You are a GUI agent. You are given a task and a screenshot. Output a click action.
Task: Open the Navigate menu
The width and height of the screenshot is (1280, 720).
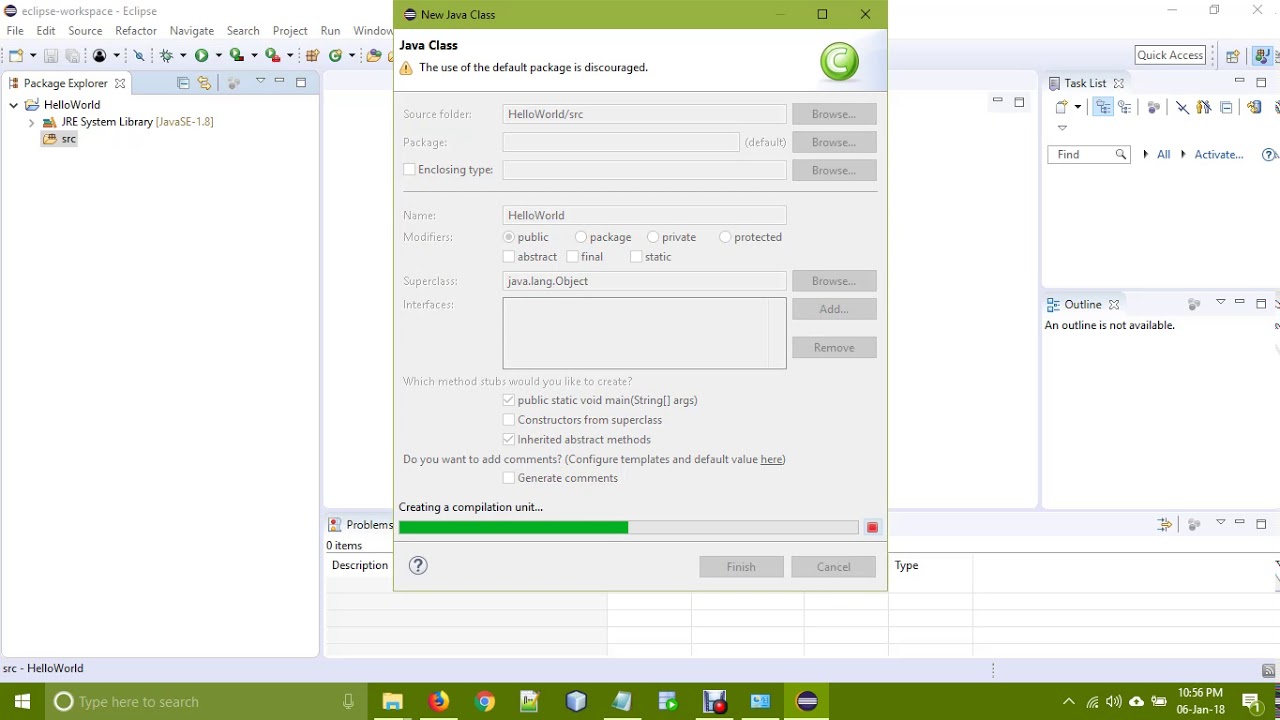(x=192, y=31)
